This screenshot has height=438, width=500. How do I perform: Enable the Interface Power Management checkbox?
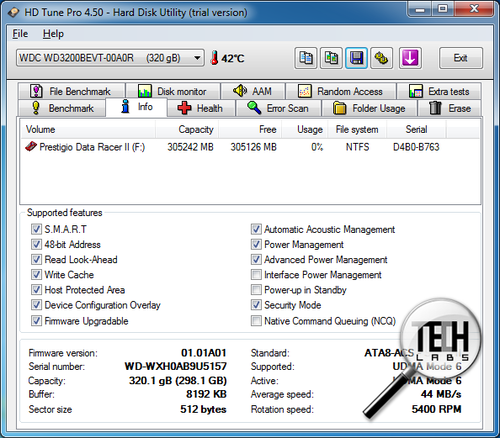point(256,274)
